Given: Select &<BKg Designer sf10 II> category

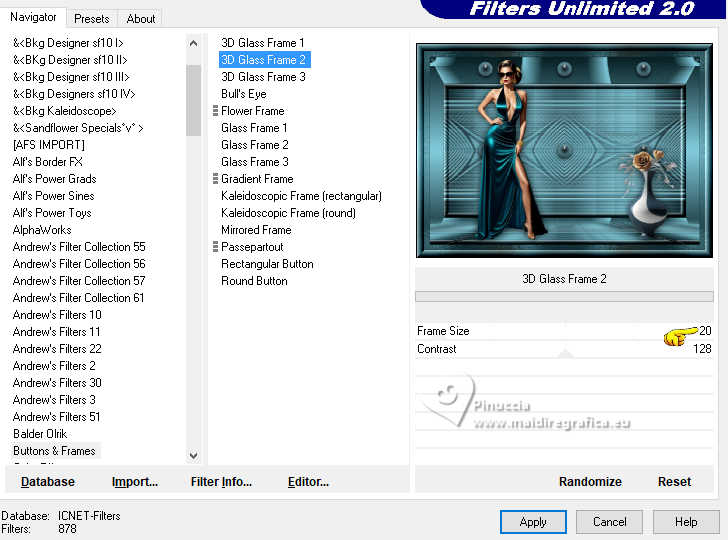Looking at the screenshot, I should tap(70, 60).
